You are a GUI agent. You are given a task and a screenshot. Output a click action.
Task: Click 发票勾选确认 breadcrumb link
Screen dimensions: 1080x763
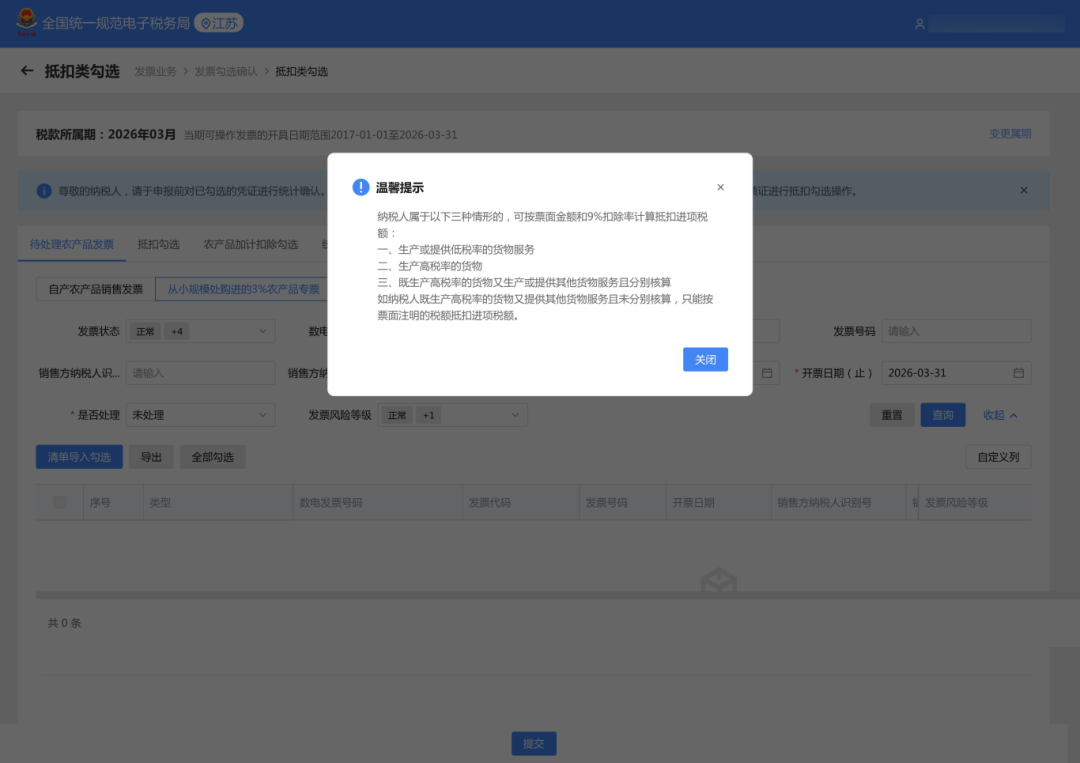tap(226, 72)
